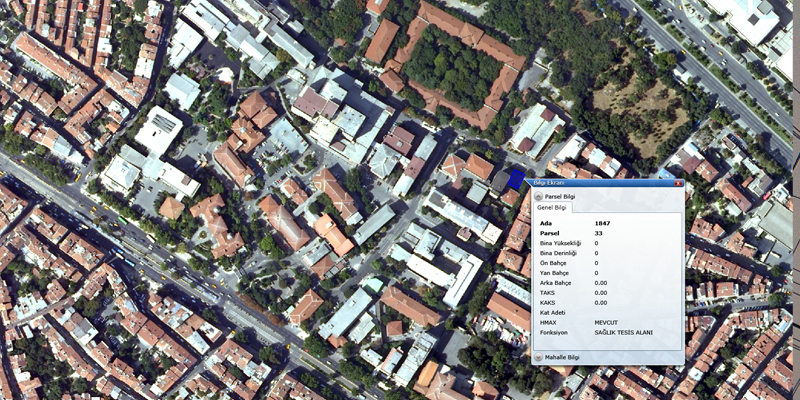The image size is (800, 400).
Task: Close the Bilgi Ekranı panel
Action: (x=678, y=184)
